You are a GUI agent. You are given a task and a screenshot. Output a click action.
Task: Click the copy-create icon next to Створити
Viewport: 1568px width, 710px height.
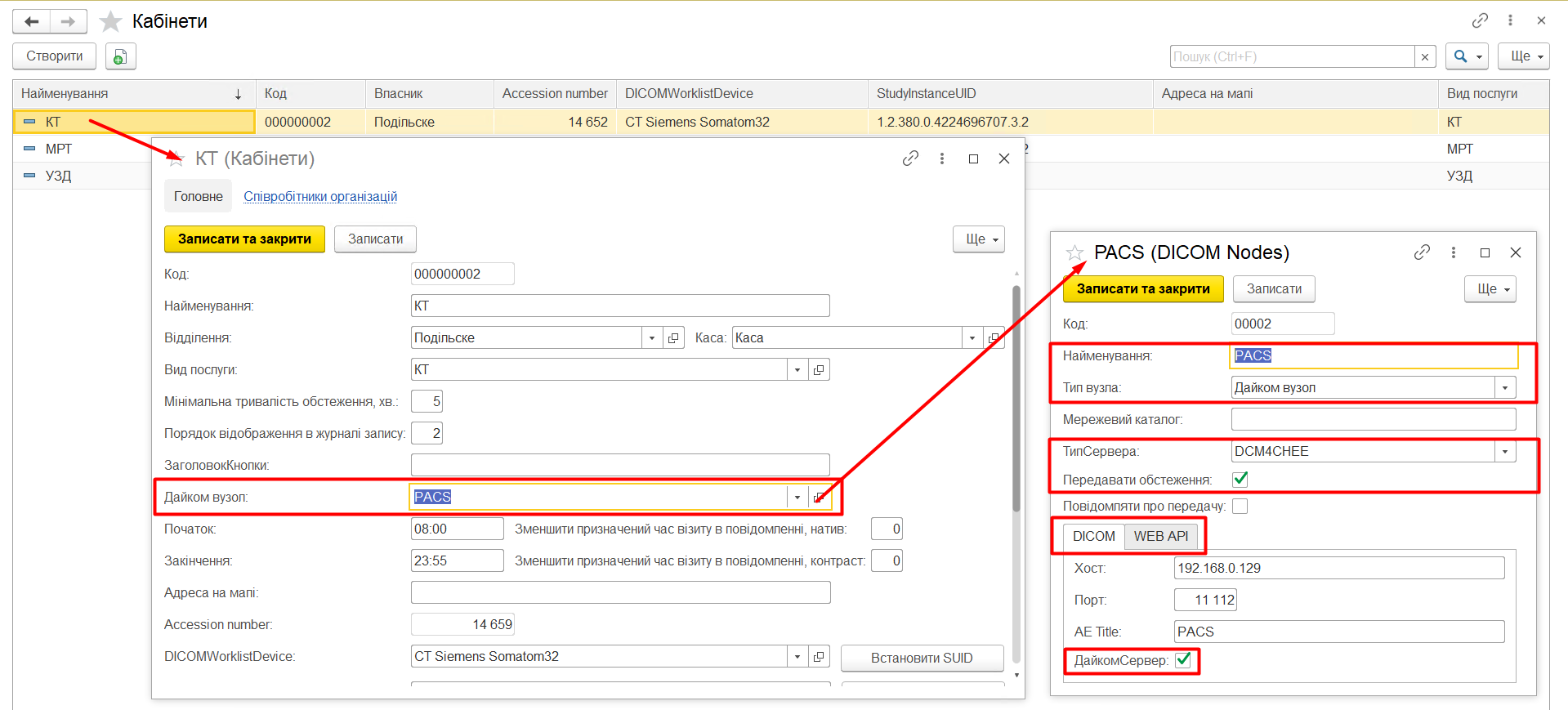point(120,56)
